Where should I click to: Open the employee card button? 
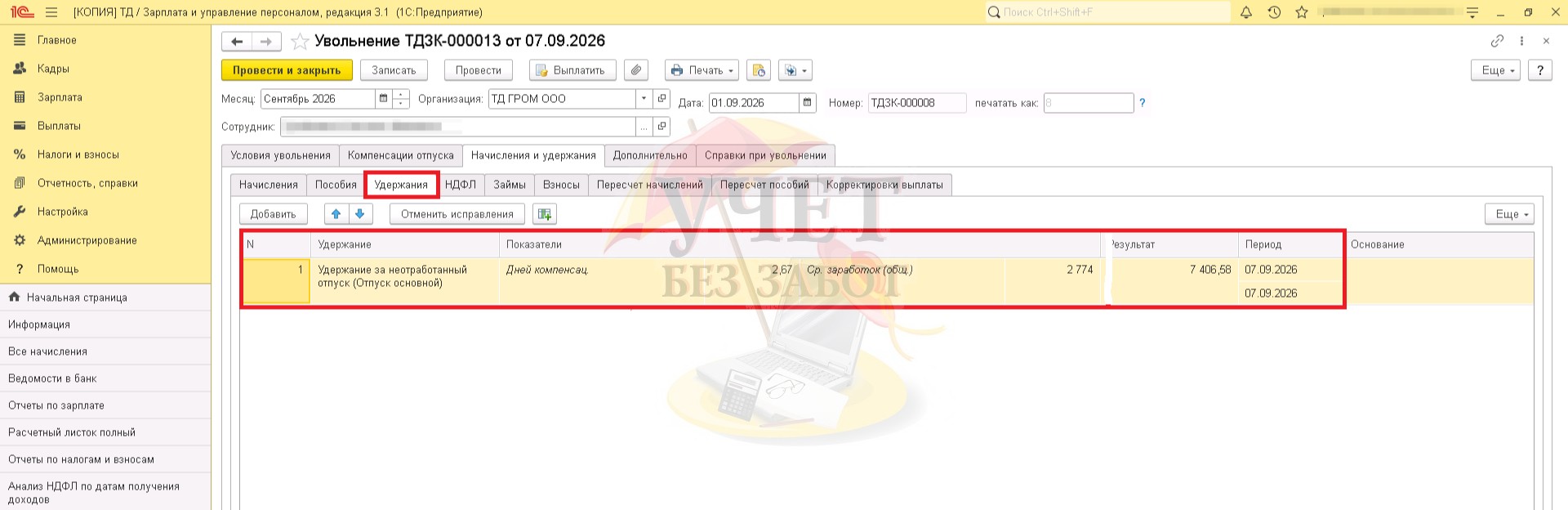point(662,127)
